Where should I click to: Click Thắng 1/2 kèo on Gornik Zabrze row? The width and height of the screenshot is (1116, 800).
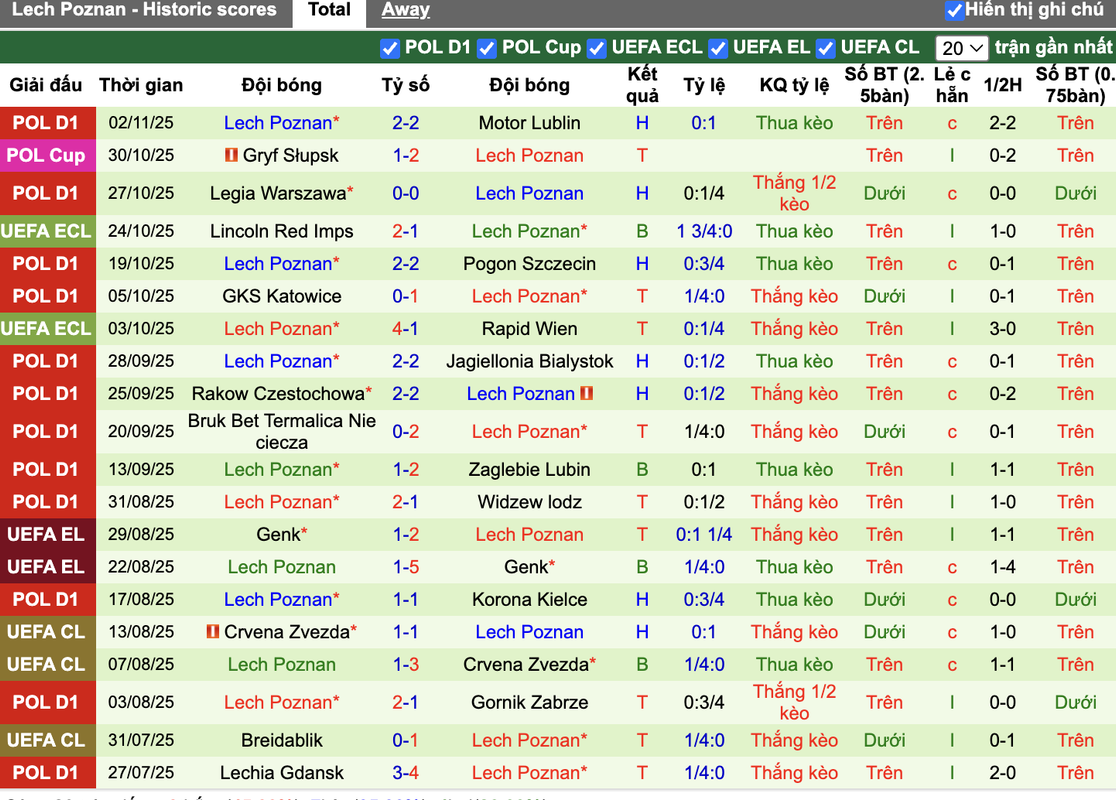(x=794, y=702)
